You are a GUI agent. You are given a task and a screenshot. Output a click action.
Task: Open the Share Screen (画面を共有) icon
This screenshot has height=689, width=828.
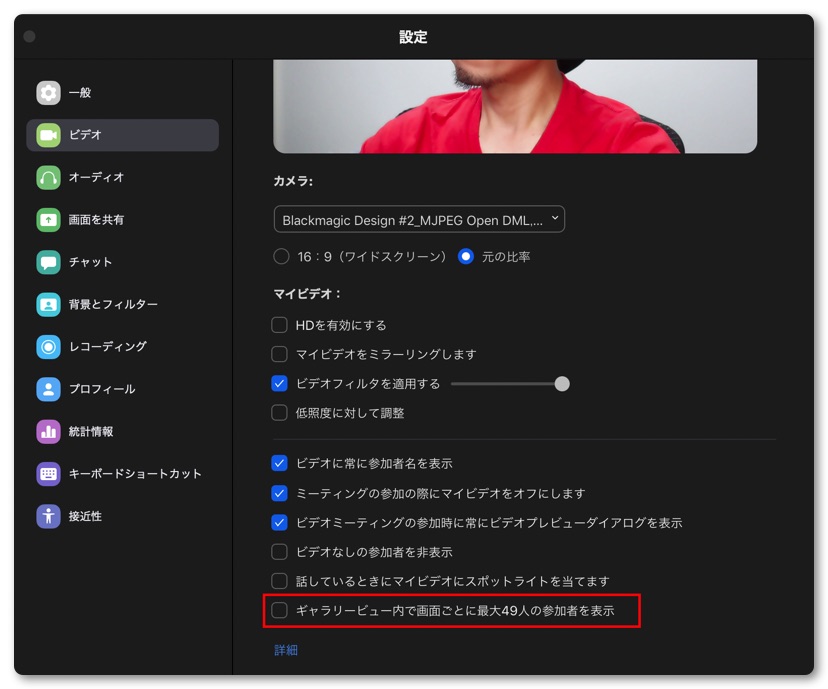(48, 220)
